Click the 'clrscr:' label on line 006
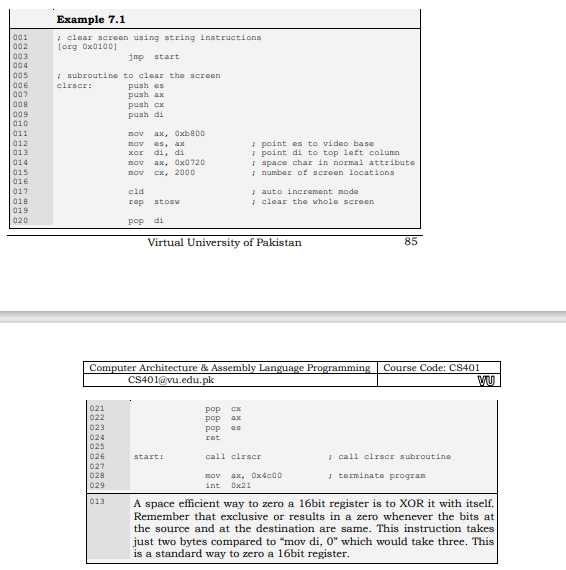Image resolution: width=566 pixels, height=570 pixels. (74, 86)
